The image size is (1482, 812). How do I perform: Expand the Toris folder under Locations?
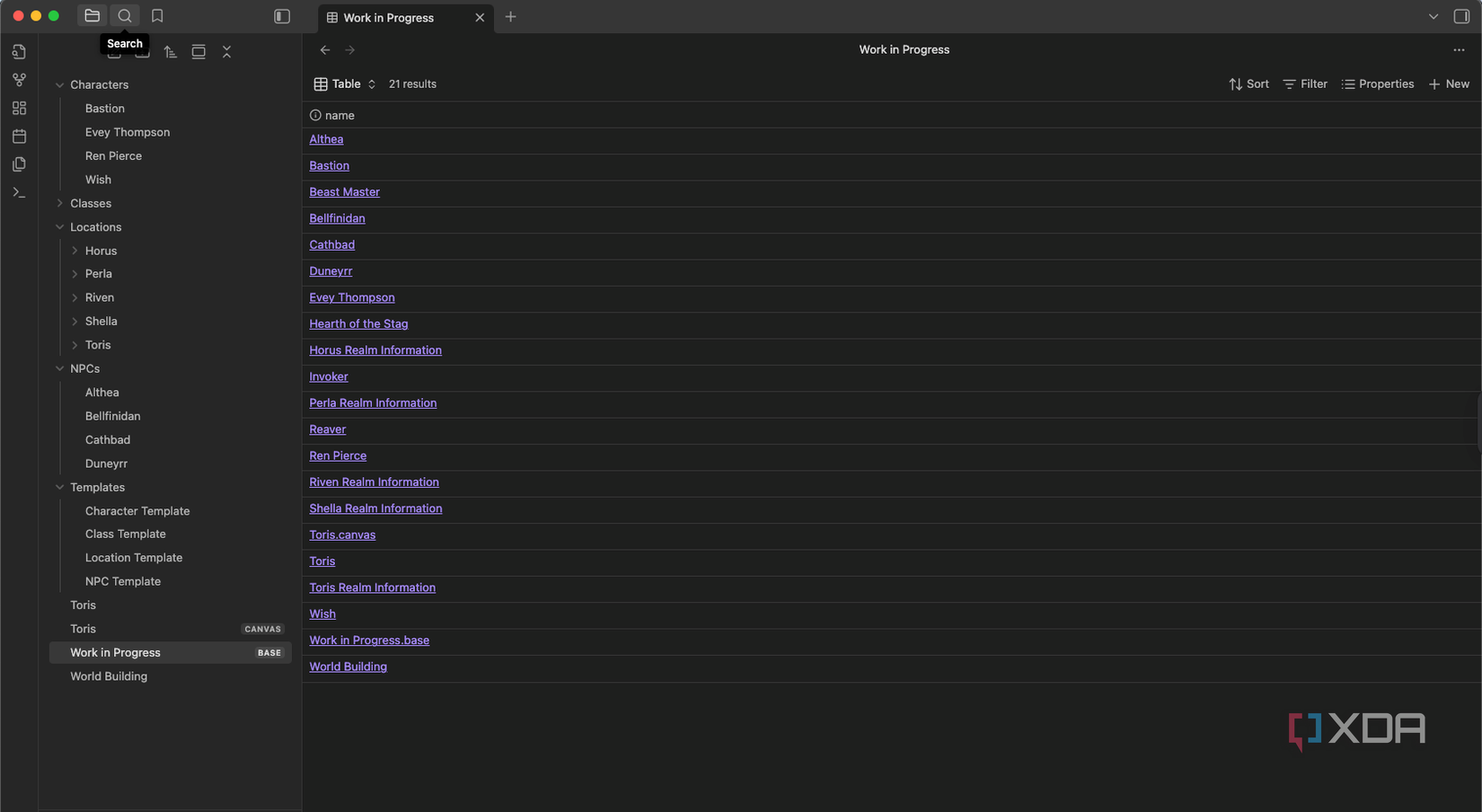click(75, 345)
